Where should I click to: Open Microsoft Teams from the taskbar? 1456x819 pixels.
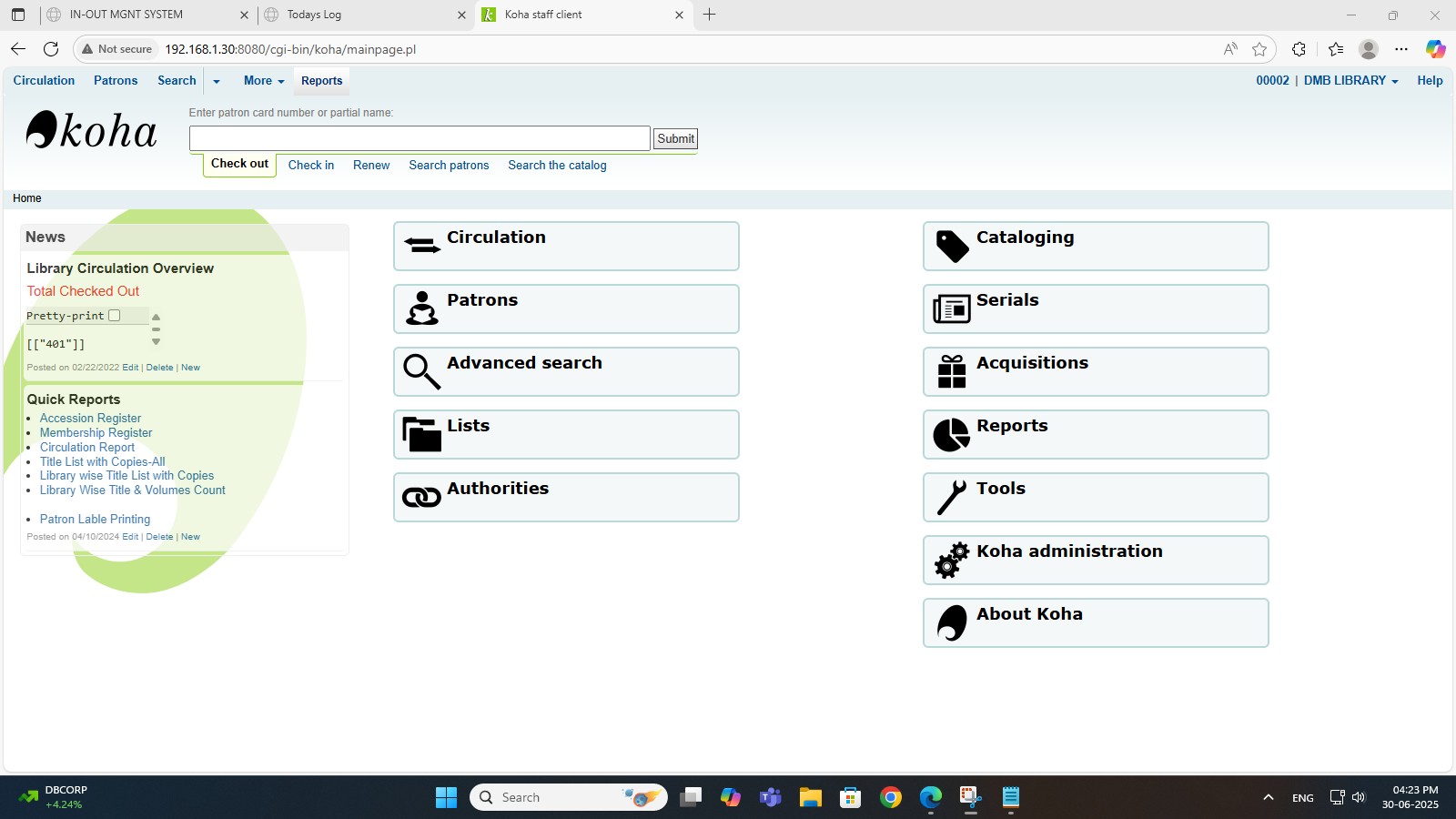(x=771, y=797)
